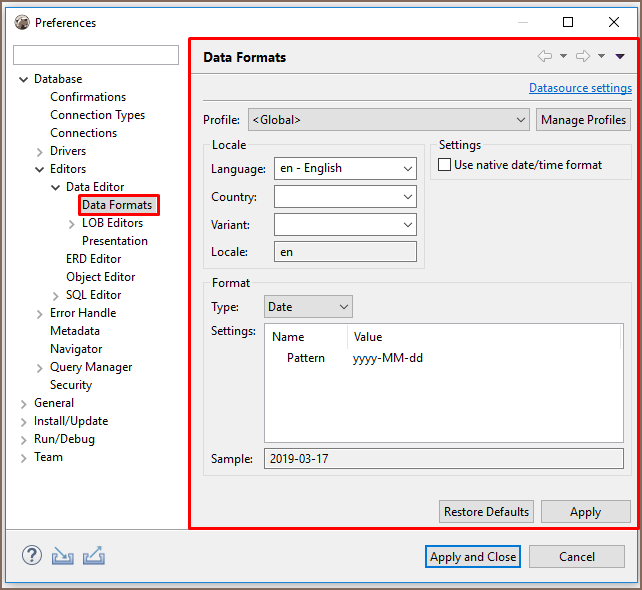Image resolution: width=642 pixels, height=590 pixels.
Task: Open the back history dropdown arrow
Action: (563, 56)
